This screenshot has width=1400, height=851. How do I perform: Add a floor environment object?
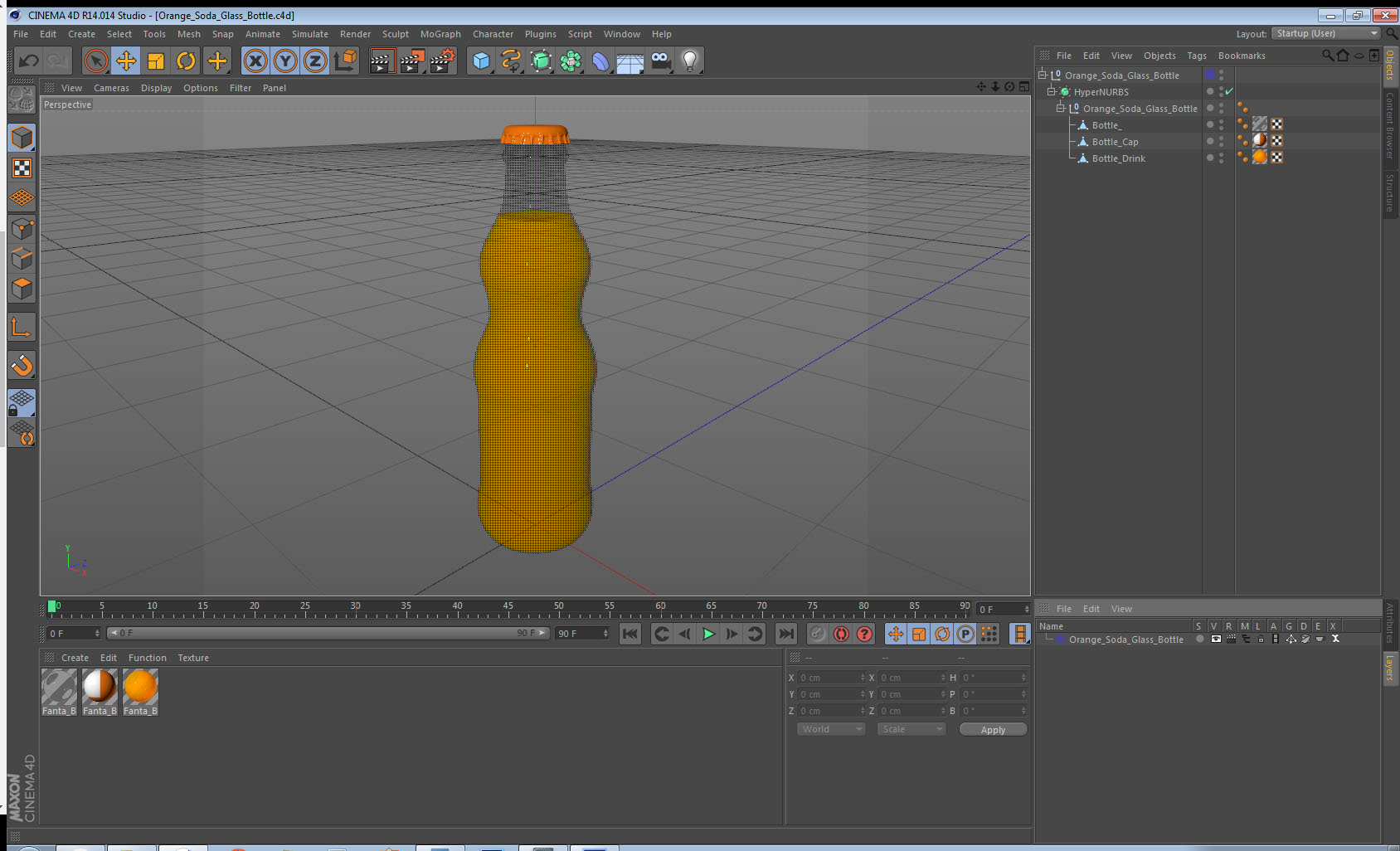(x=630, y=61)
